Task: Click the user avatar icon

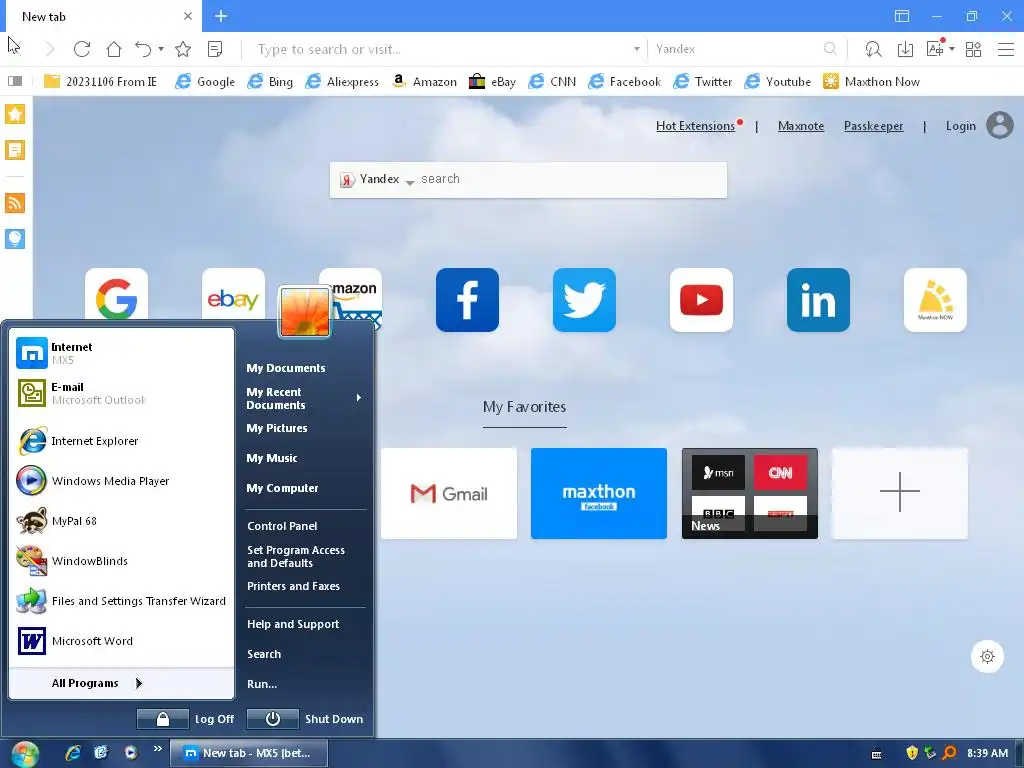Action: click(x=999, y=125)
